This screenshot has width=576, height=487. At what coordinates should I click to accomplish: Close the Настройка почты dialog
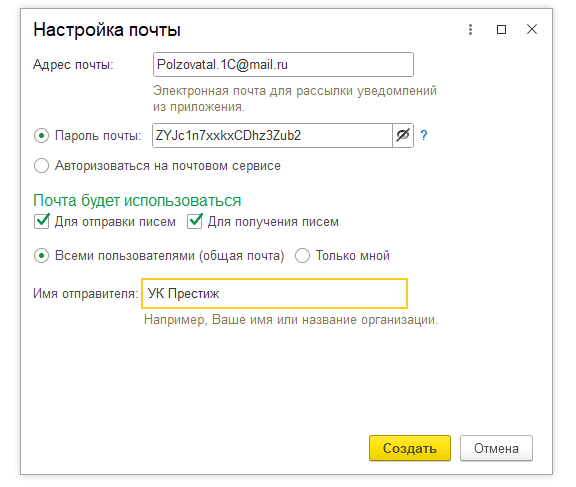point(532,29)
